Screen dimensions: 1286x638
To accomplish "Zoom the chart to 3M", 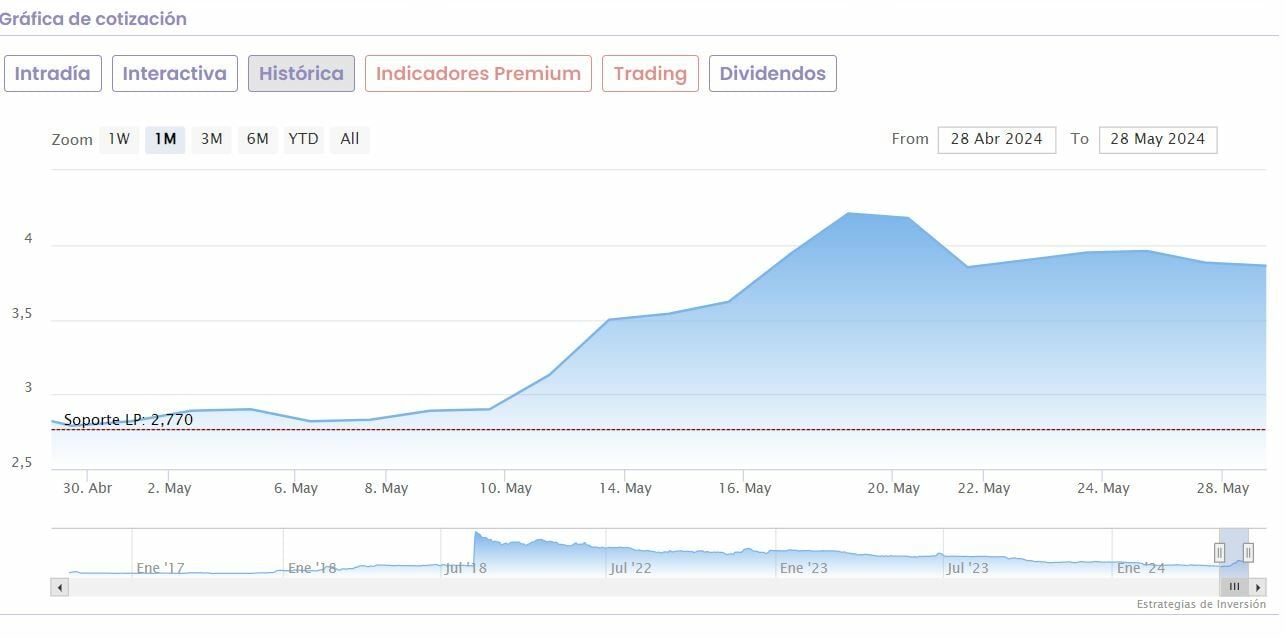I will coord(211,139).
